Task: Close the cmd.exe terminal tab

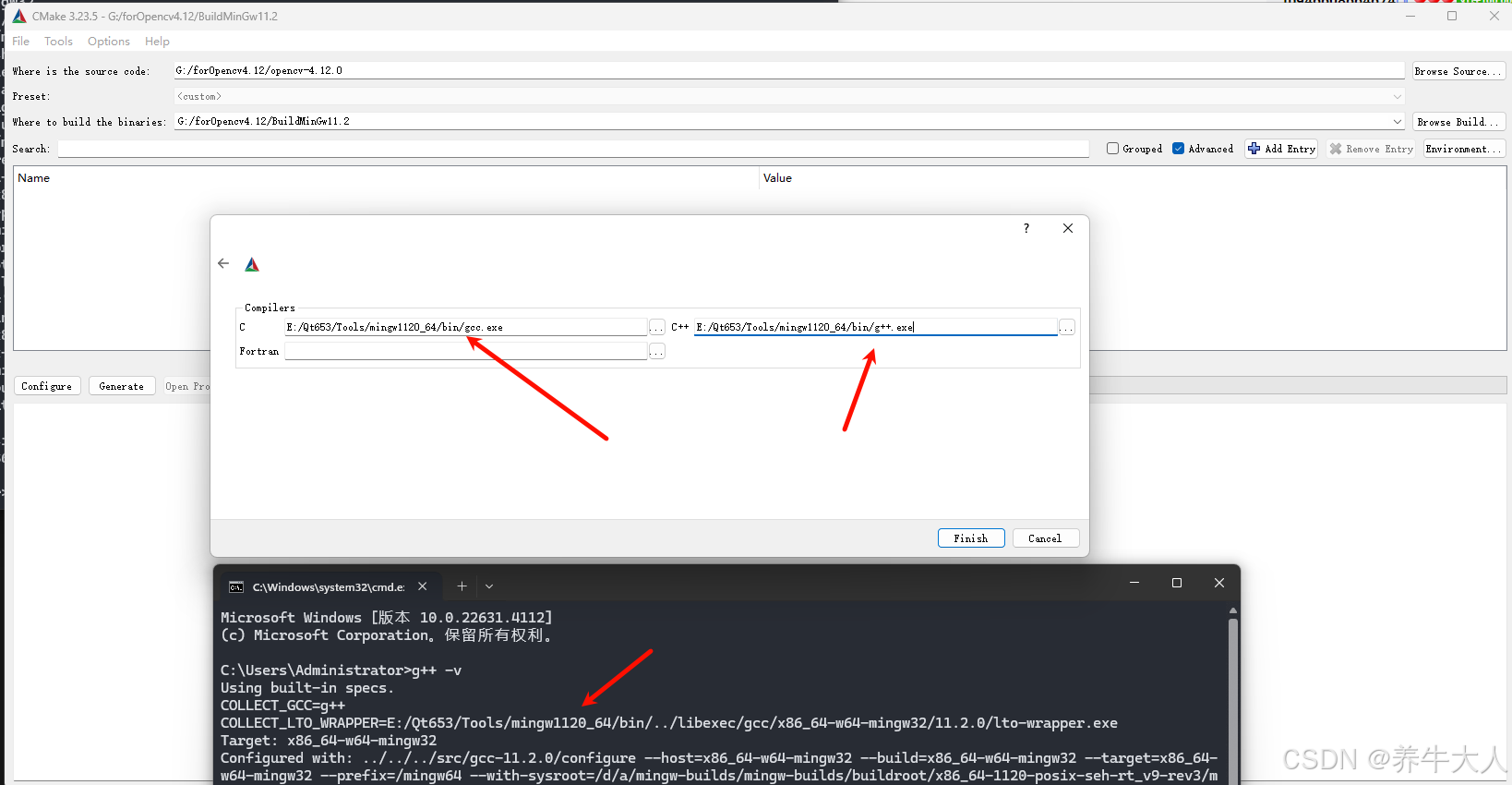Action: click(x=423, y=586)
